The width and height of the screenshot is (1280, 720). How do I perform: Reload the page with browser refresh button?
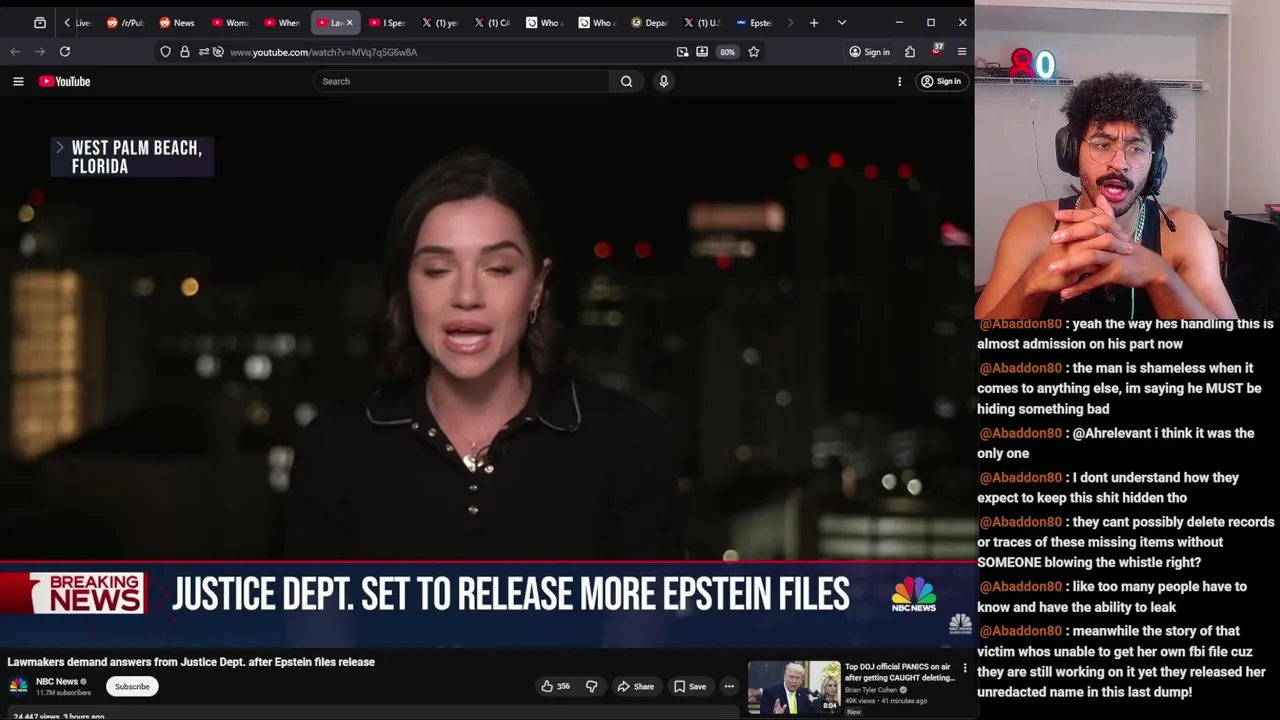65,51
